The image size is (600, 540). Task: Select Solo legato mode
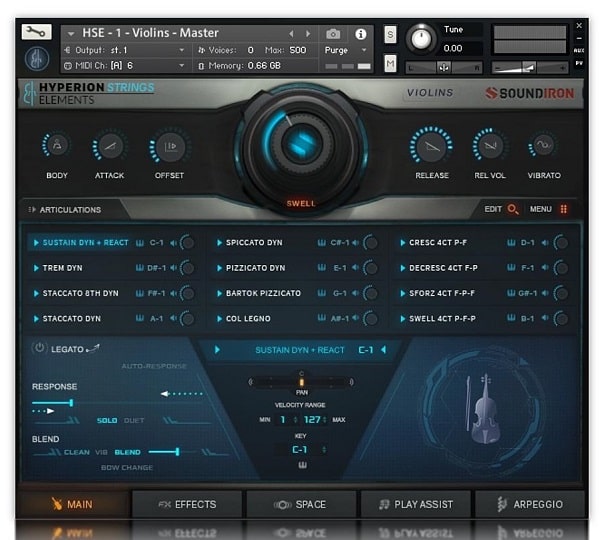107,421
